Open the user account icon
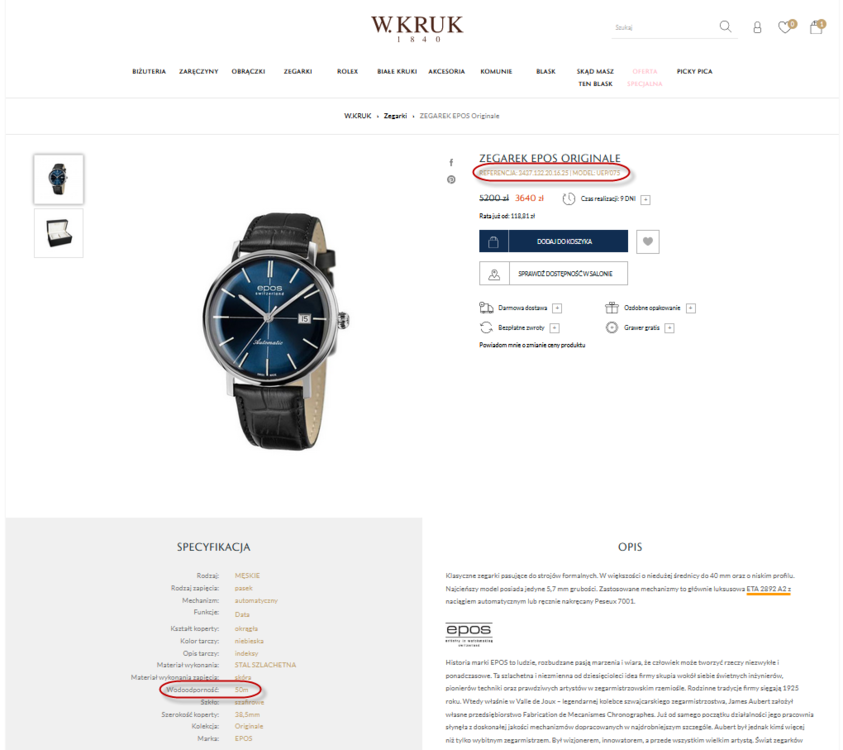Screen dimensions: 843x750 pyautogui.click(x=757, y=27)
